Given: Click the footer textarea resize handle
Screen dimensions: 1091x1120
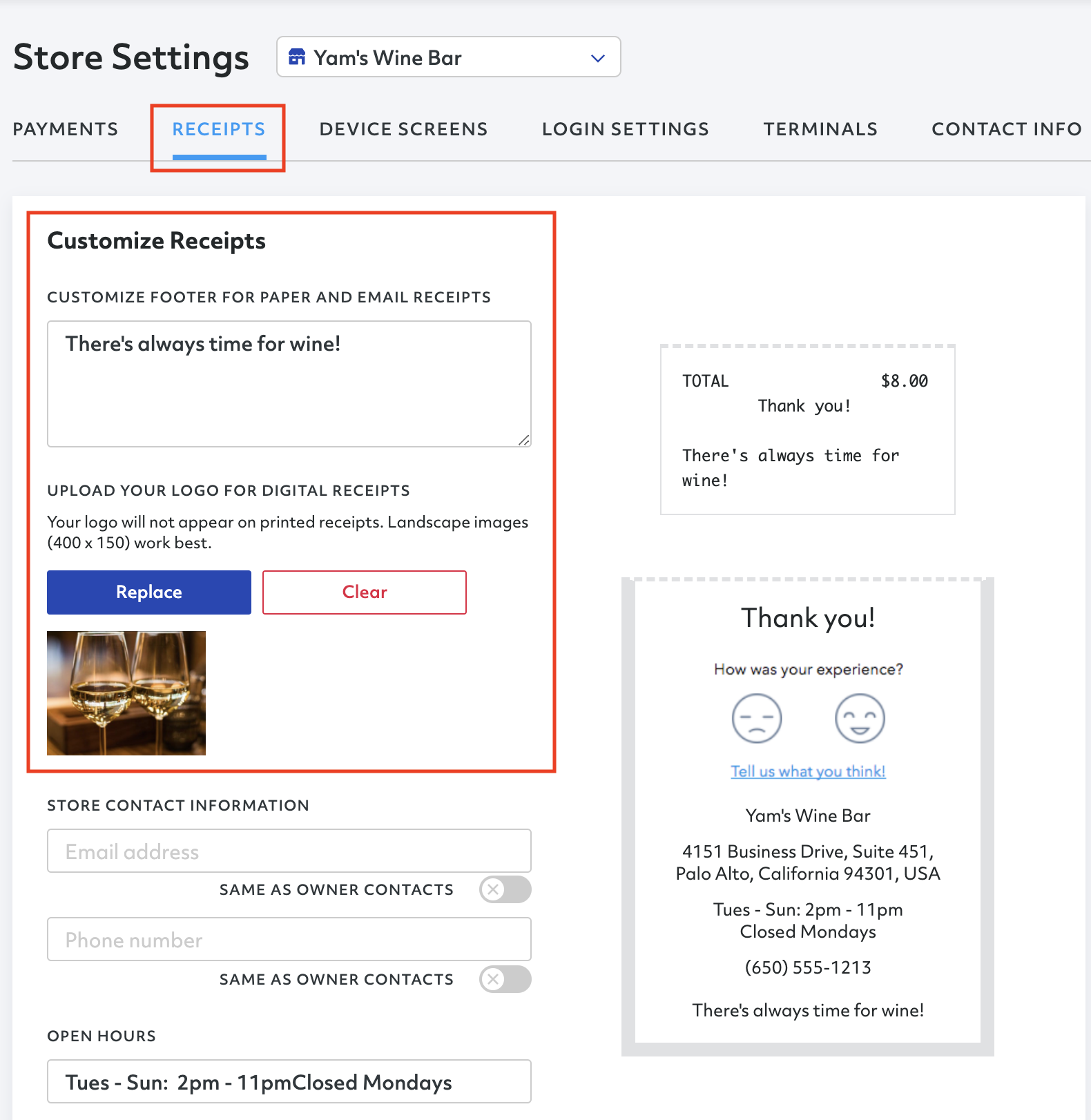Looking at the screenshot, I should point(524,440).
